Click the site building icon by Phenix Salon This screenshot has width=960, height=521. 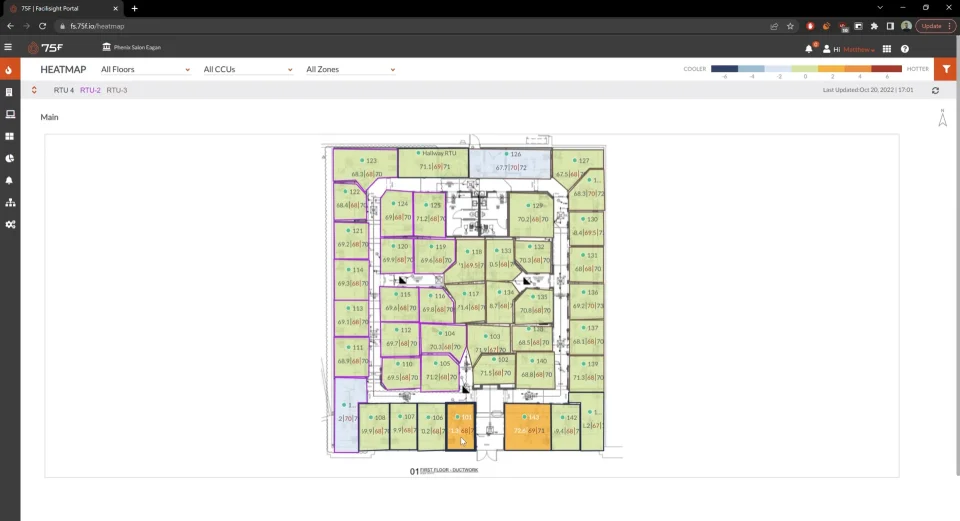coord(107,47)
